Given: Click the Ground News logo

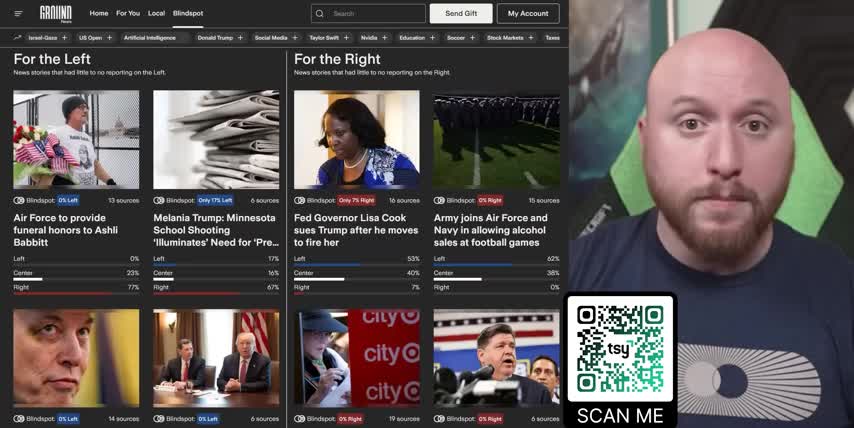Looking at the screenshot, I should point(56,13).
